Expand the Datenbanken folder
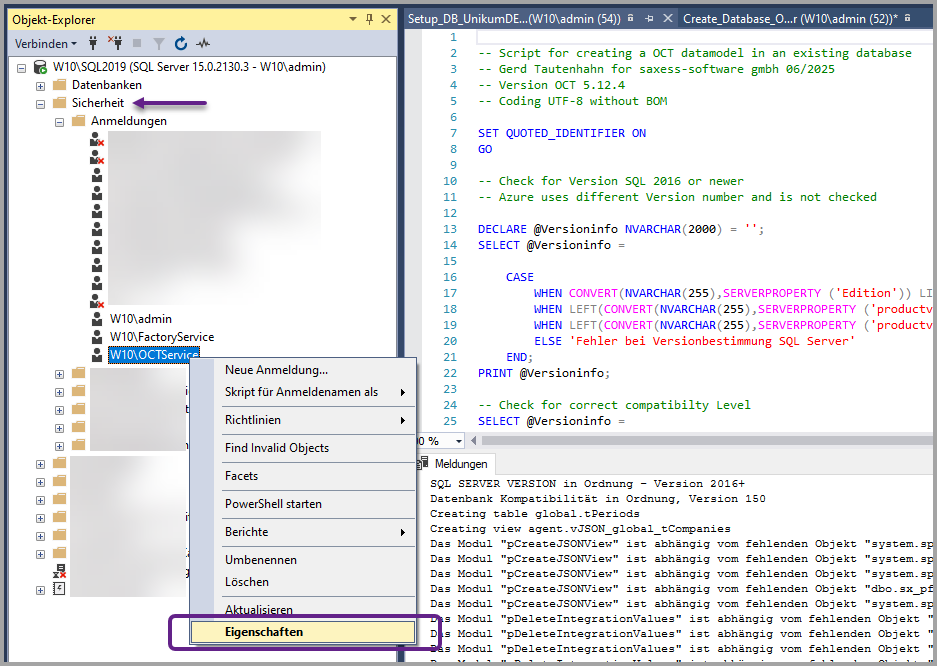Viewport: 937px width, 666px height. 41,85
